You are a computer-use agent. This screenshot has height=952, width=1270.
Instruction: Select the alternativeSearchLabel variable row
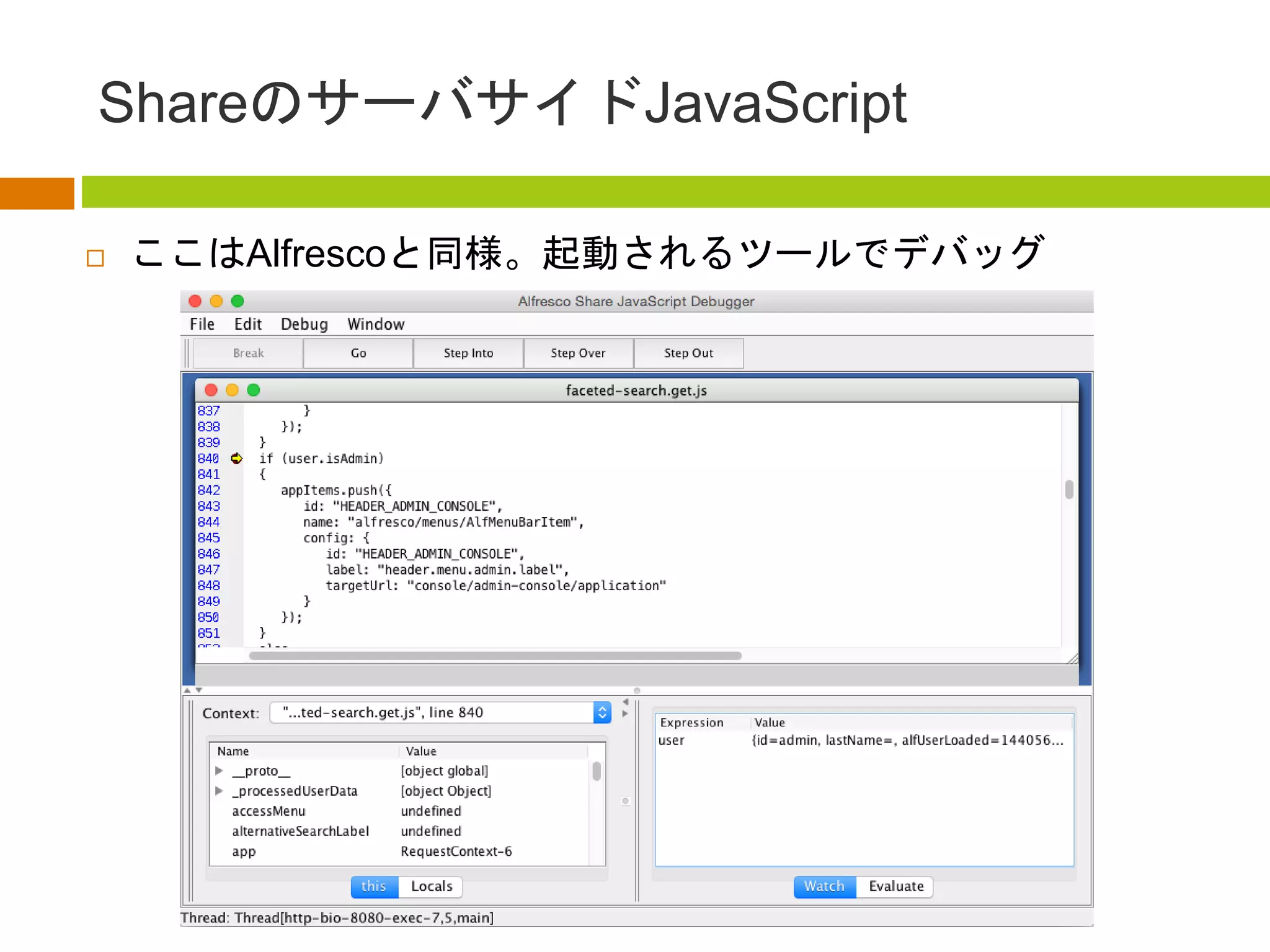(x=400, y=831)
